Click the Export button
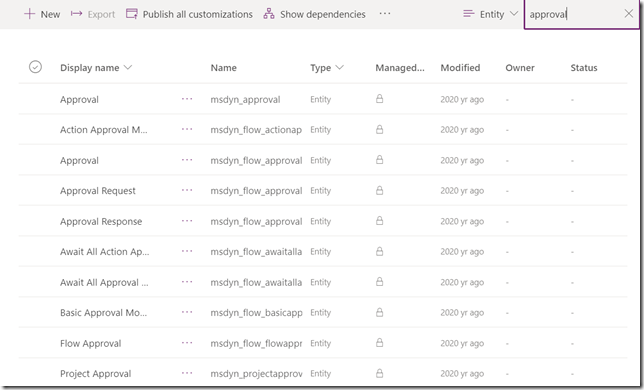 [x=93, y=14]
